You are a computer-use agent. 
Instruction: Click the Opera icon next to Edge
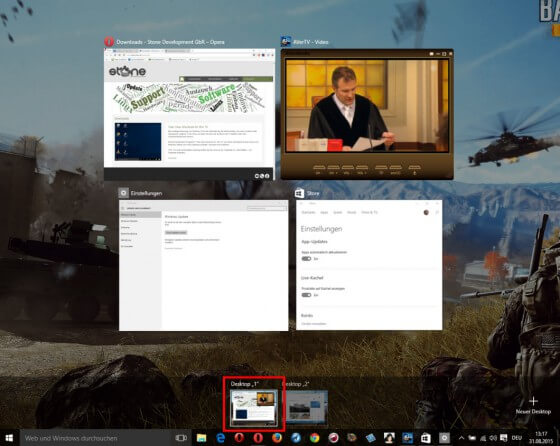[239, 438]
